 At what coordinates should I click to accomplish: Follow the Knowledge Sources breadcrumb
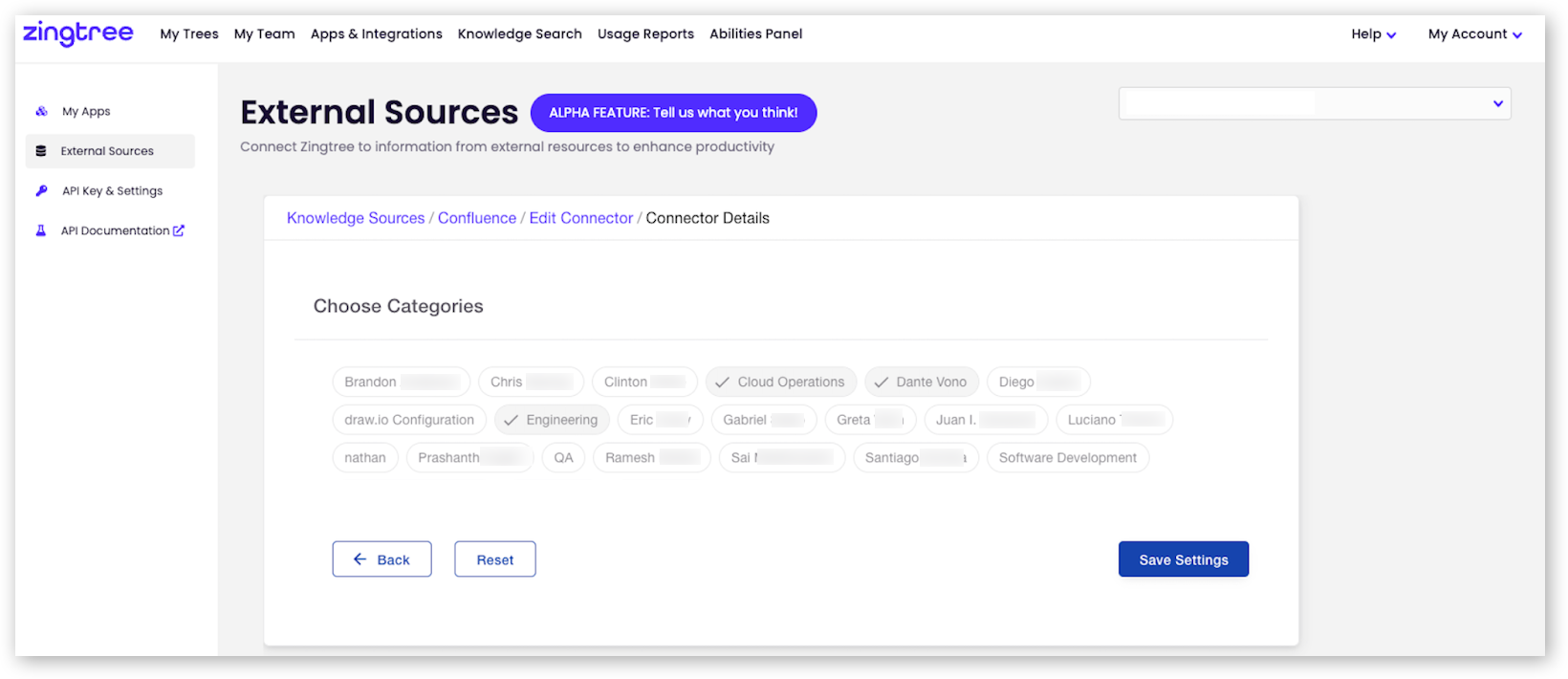(x=356, y=218)
